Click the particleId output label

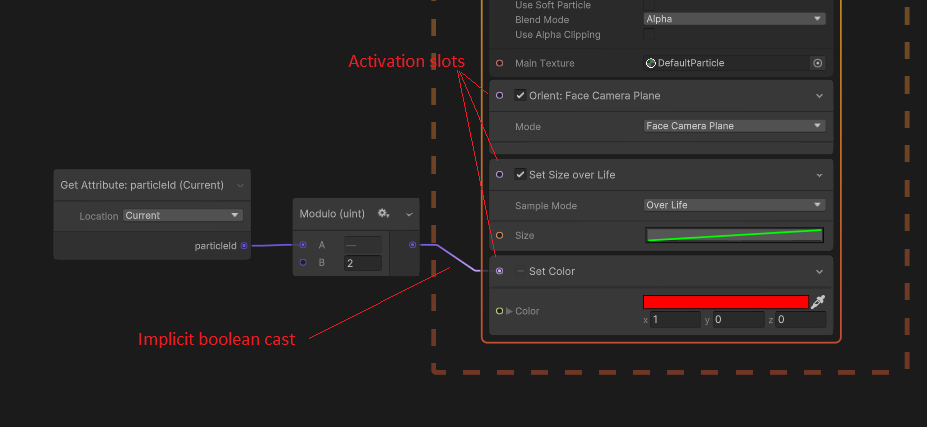[x=215, y=246]
